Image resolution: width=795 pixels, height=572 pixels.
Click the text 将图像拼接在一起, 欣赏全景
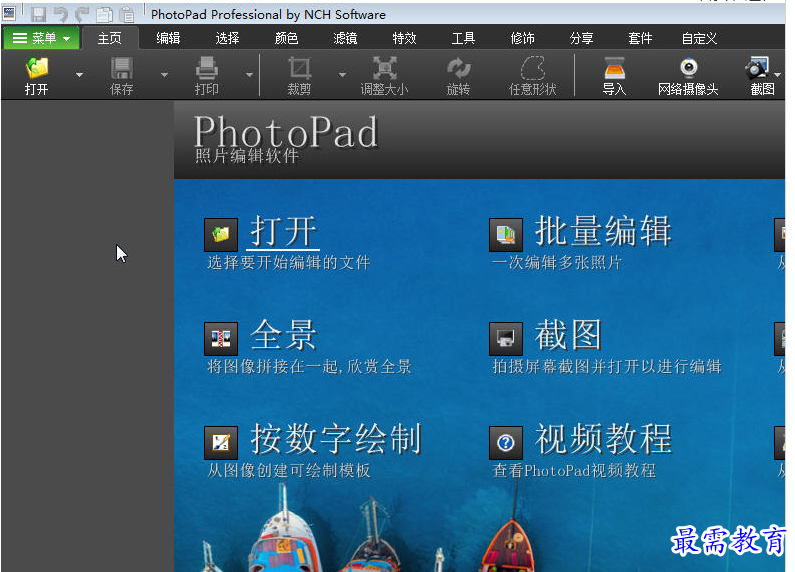(309, 366)
